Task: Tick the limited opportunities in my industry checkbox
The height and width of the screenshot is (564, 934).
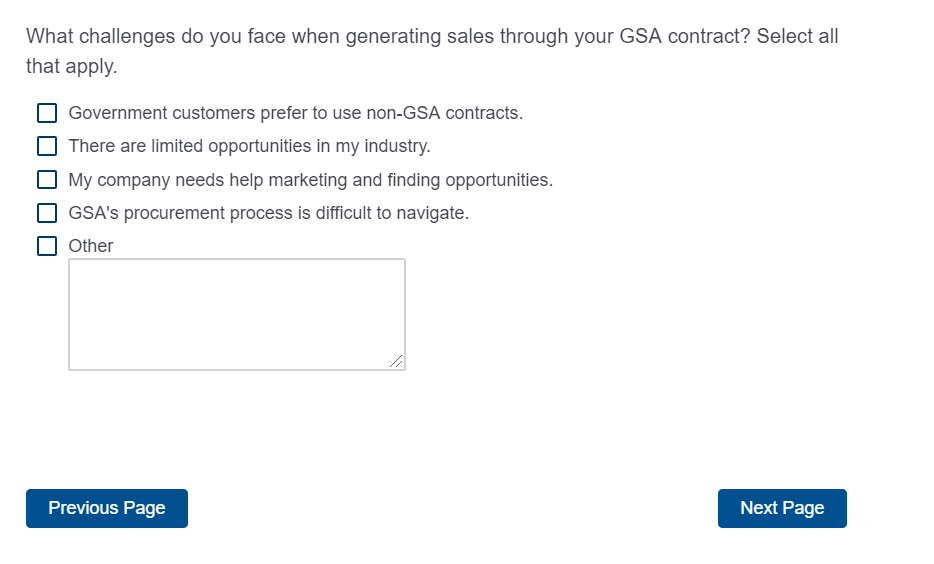Action: point(47,146)
